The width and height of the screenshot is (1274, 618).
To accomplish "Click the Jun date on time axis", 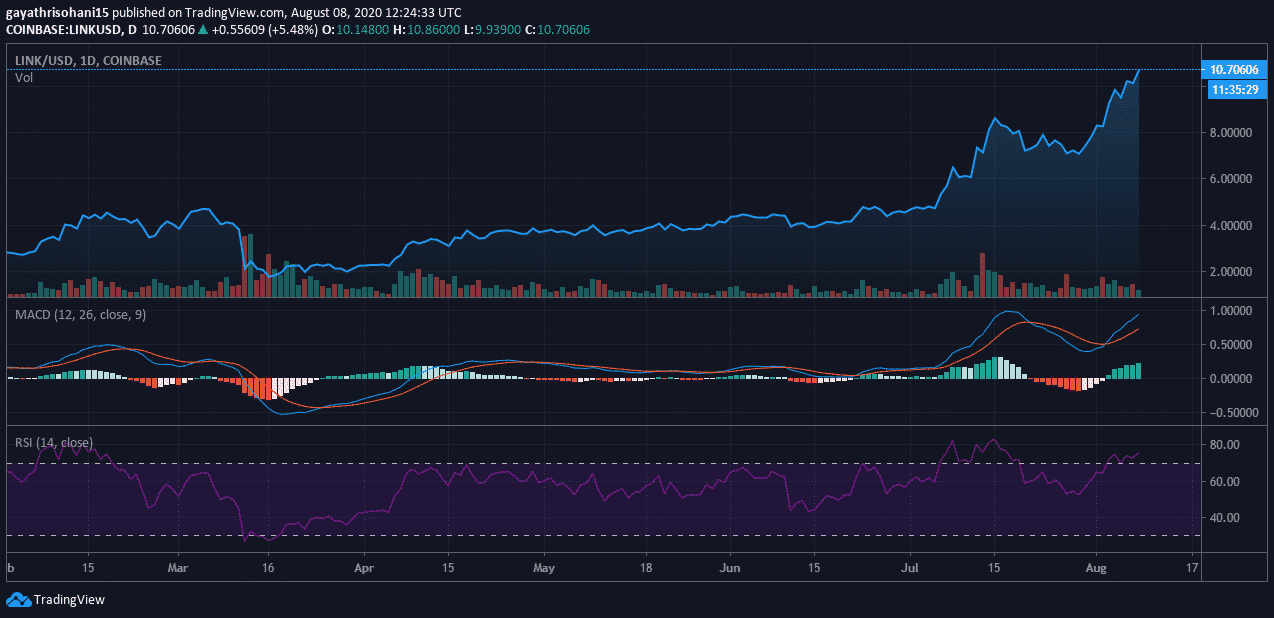I will point(730,567).
